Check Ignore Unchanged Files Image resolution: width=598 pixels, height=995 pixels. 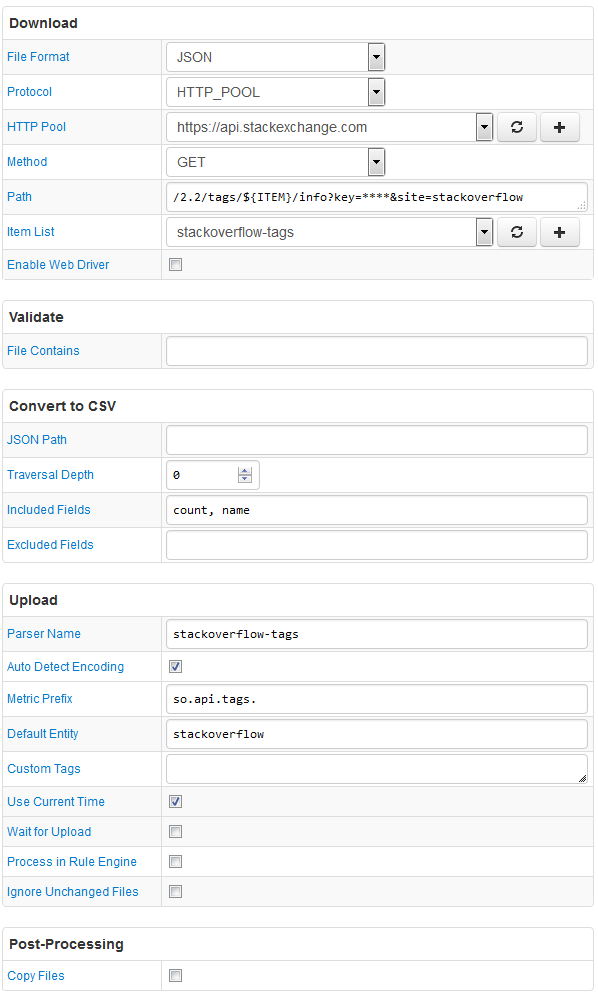pyautogui.click(x=176, y=892)
